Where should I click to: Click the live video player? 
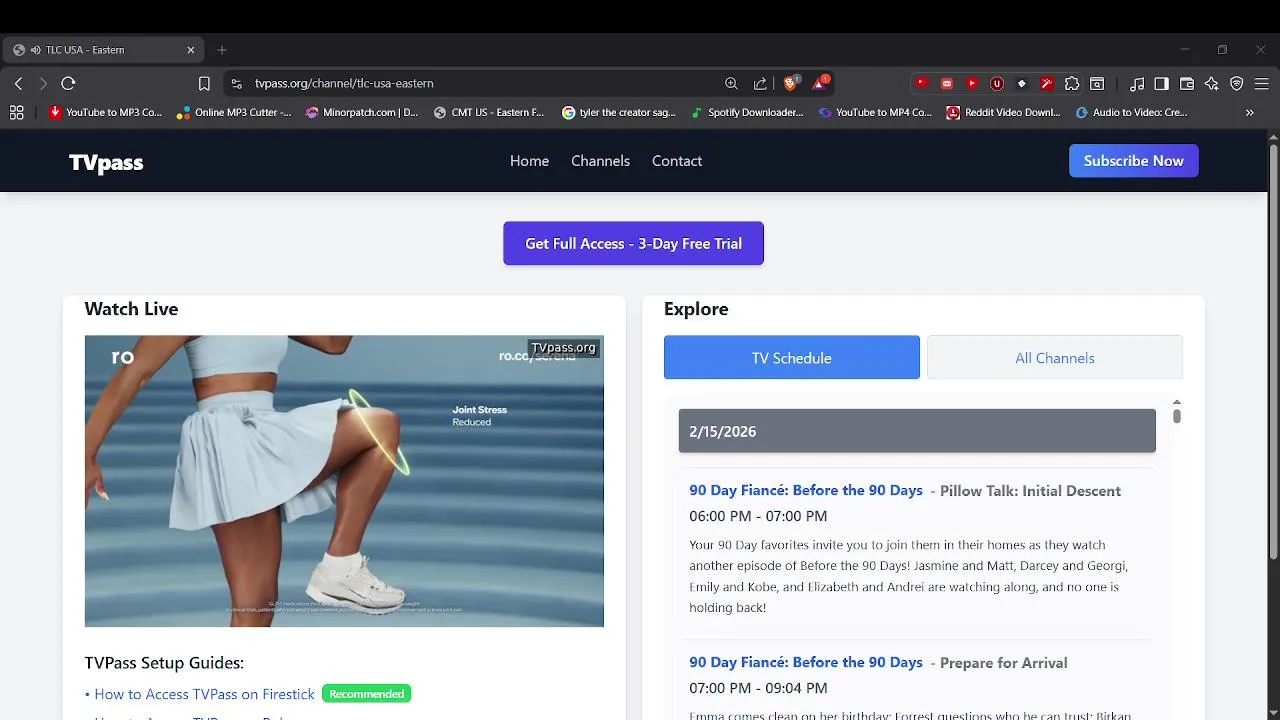pos(344,481)
